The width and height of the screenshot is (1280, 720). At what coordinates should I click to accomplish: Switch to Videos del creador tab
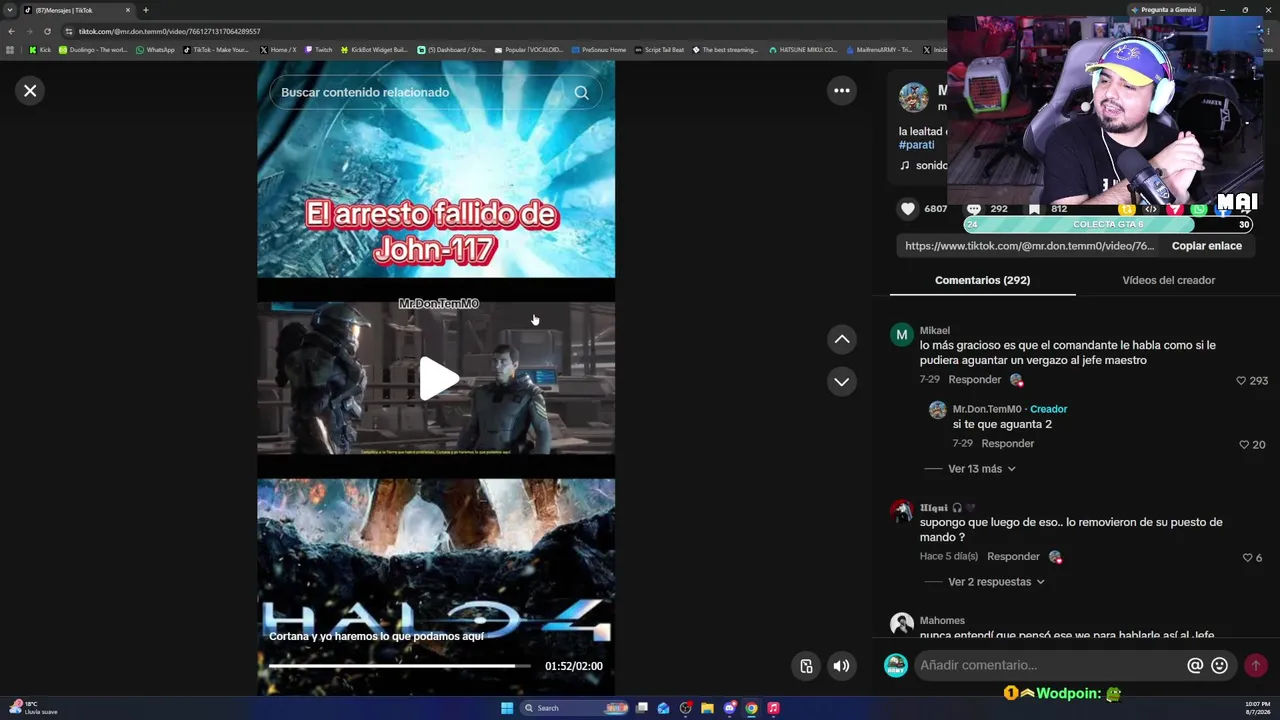tap(1168, 280)
